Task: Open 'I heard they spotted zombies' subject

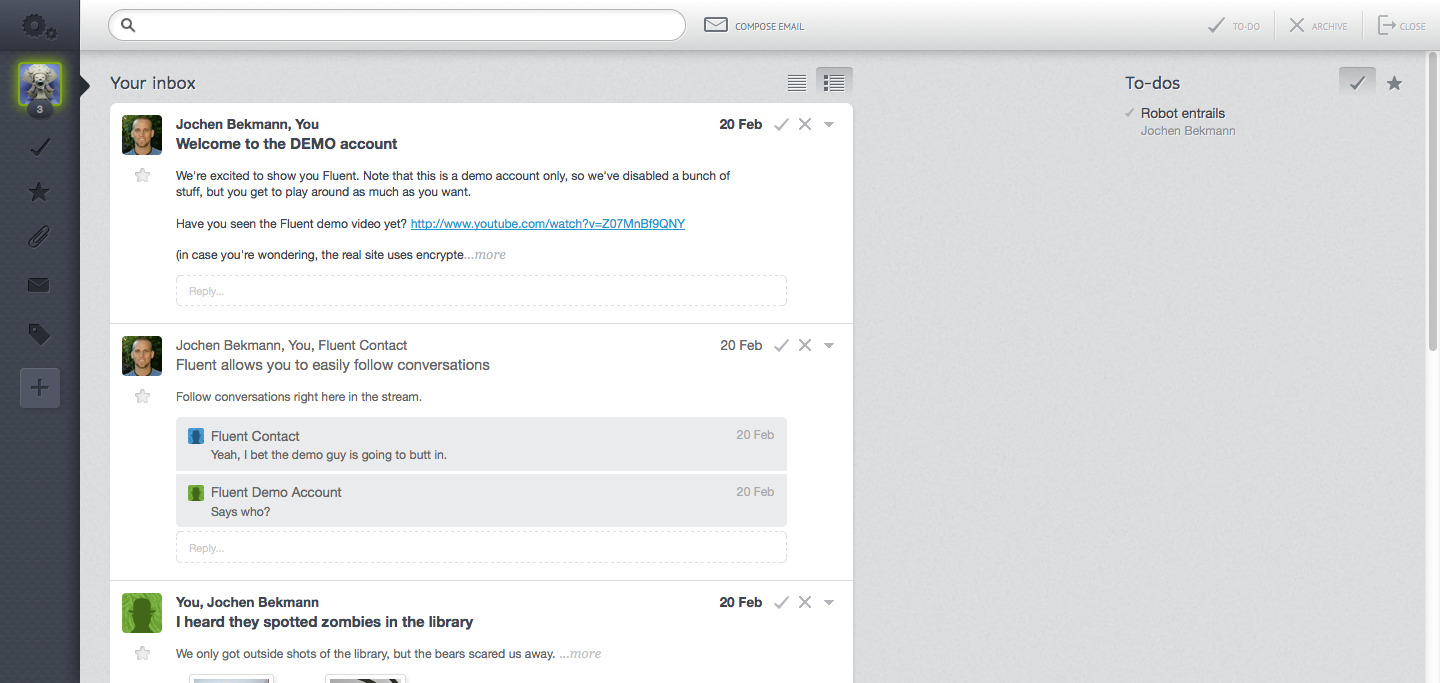Action: click(x=325, y=622)
